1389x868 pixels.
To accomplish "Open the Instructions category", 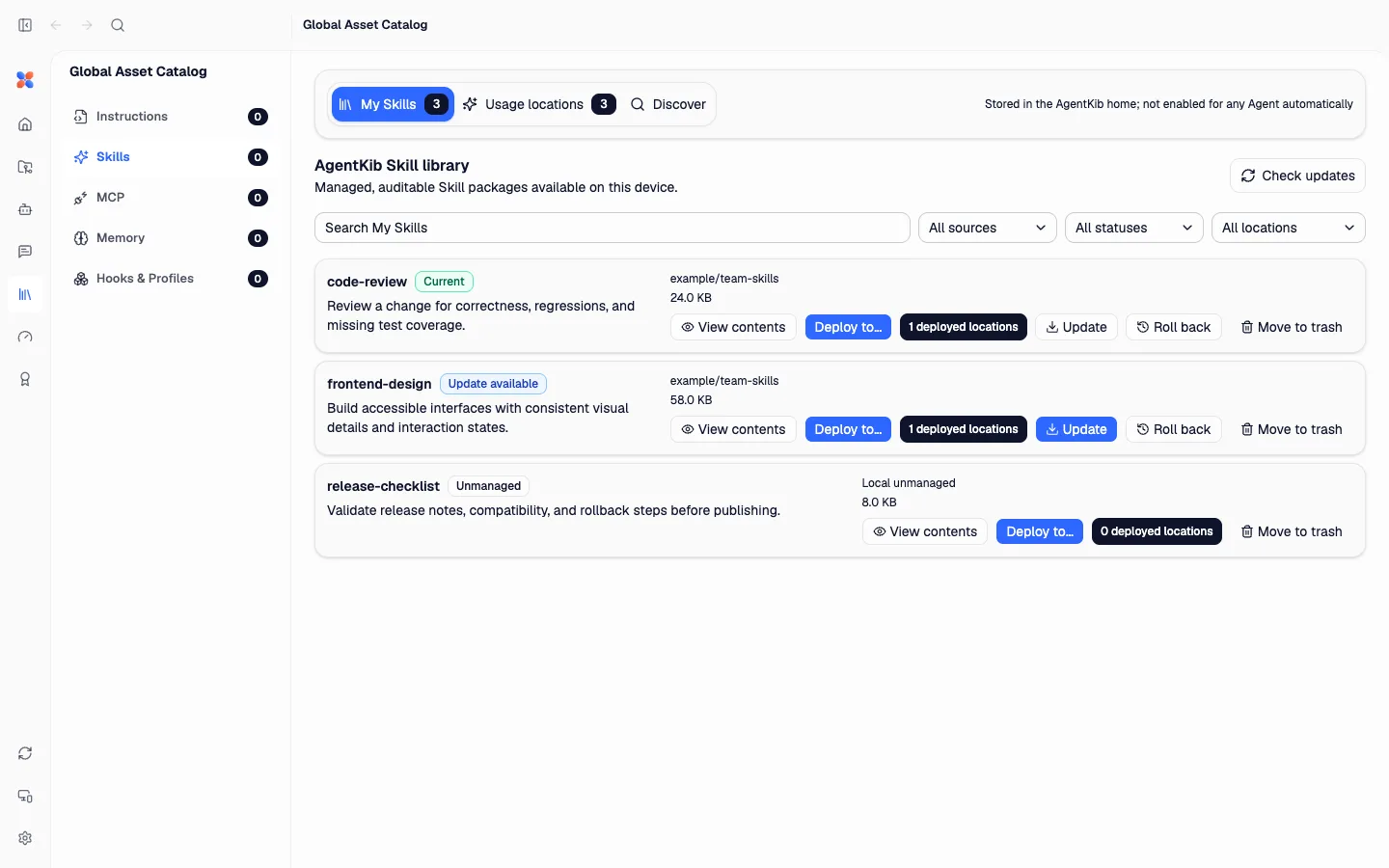I will (171, 117).
